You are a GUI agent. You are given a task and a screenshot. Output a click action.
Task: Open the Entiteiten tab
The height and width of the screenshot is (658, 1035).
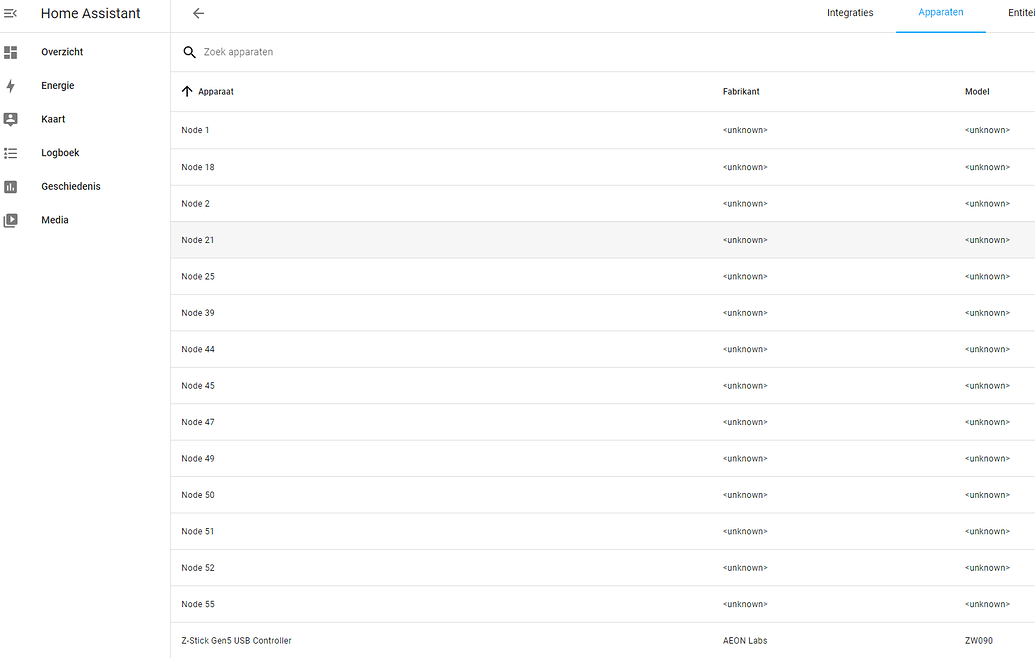[x=1020, y=13]
